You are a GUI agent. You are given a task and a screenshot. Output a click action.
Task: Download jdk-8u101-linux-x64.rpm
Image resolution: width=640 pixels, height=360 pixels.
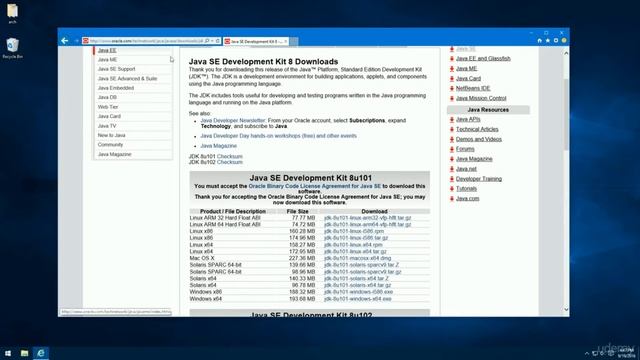tap(353, 245)
